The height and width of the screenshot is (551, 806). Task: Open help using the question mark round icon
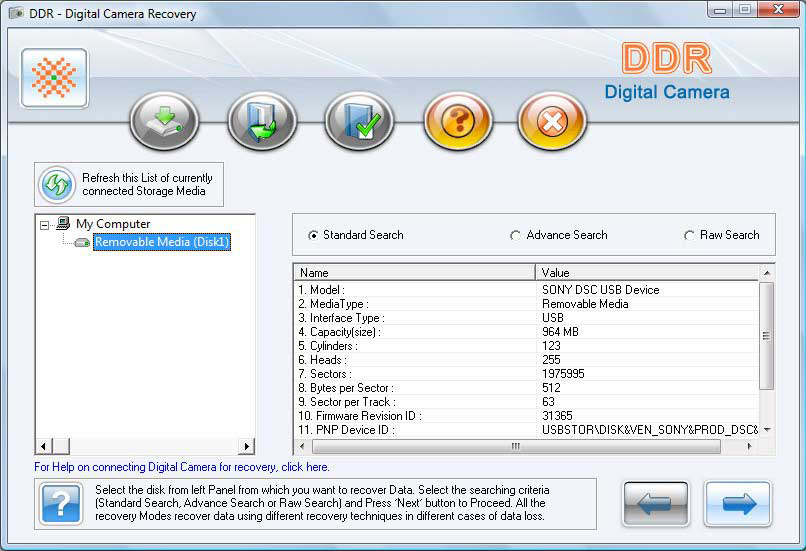click(x=458, y=122)
